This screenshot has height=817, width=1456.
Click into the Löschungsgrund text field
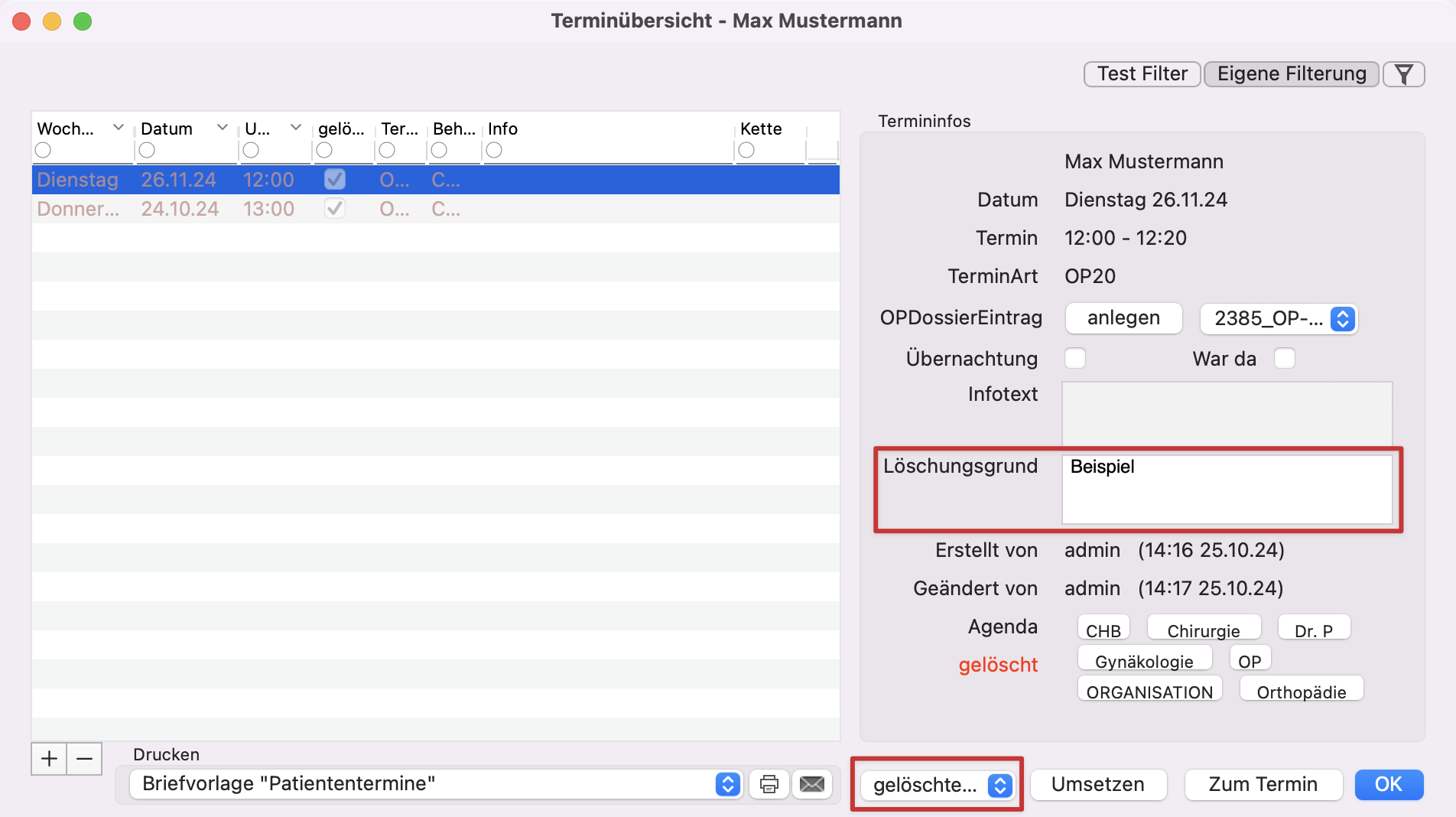(1227, 490)
